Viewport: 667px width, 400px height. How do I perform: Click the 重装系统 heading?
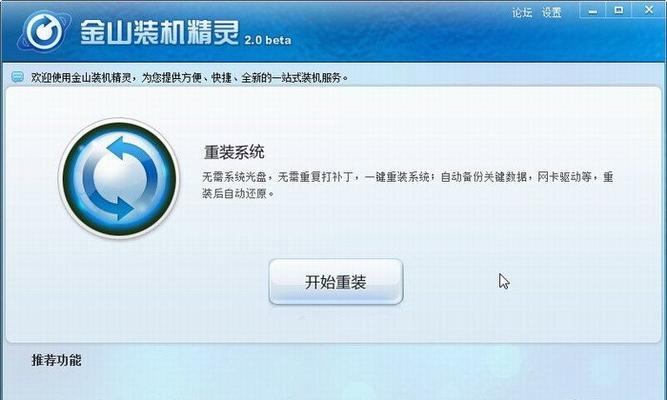click(234, 152)
